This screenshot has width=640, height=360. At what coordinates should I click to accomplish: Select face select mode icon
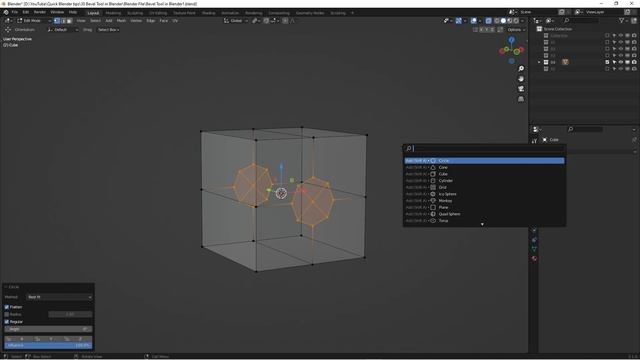coord(69,20)
